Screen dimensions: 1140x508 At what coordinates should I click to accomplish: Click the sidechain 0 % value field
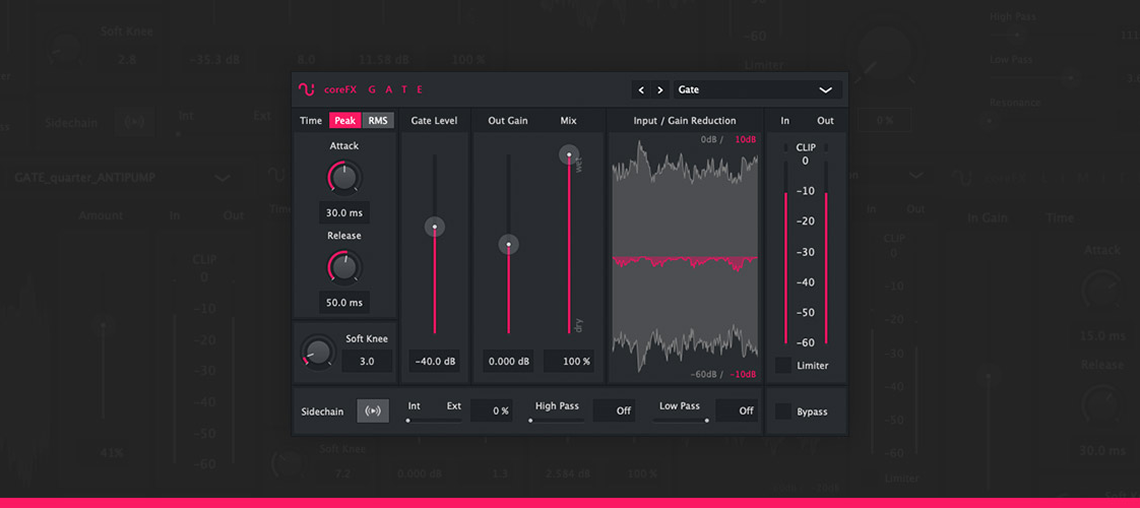click(x=491, y=411)
